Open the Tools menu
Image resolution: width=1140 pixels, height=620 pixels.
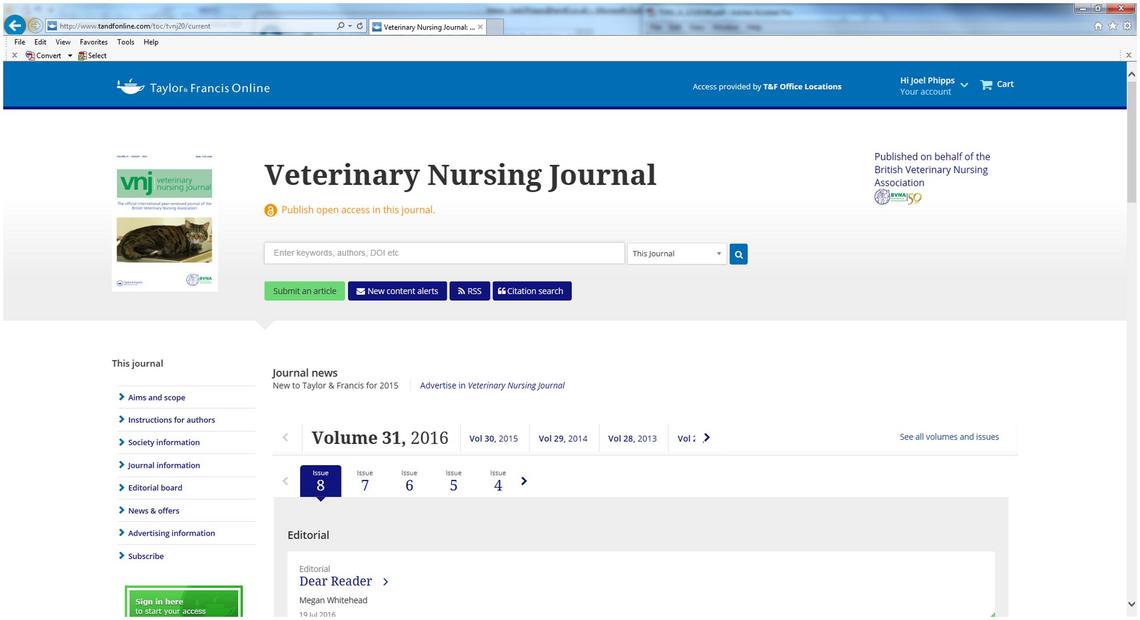pos(126,42)
